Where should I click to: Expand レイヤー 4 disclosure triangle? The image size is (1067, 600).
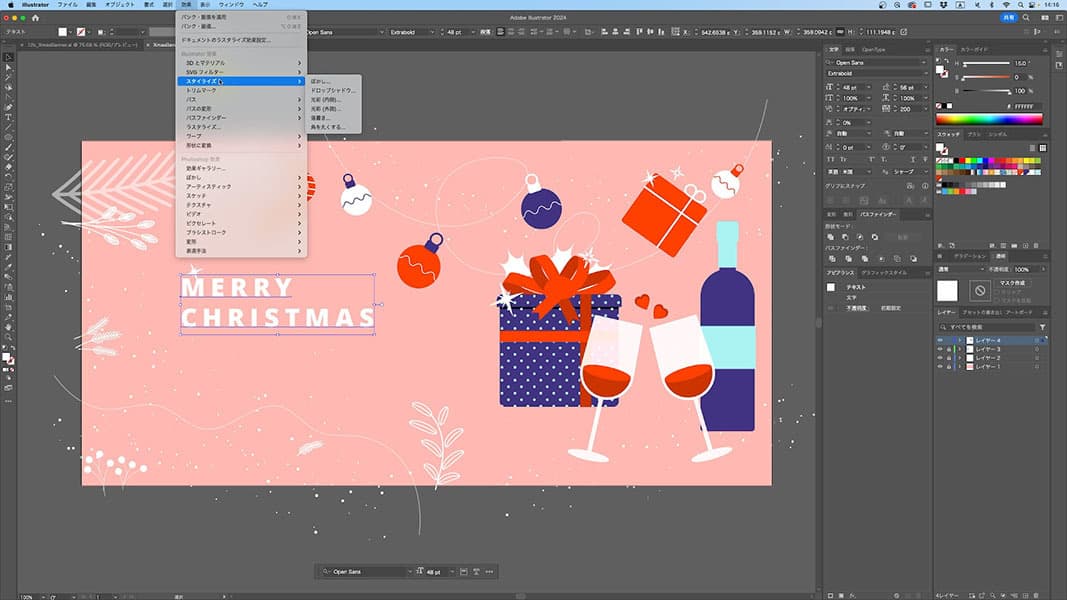click(x=959, y=341)
